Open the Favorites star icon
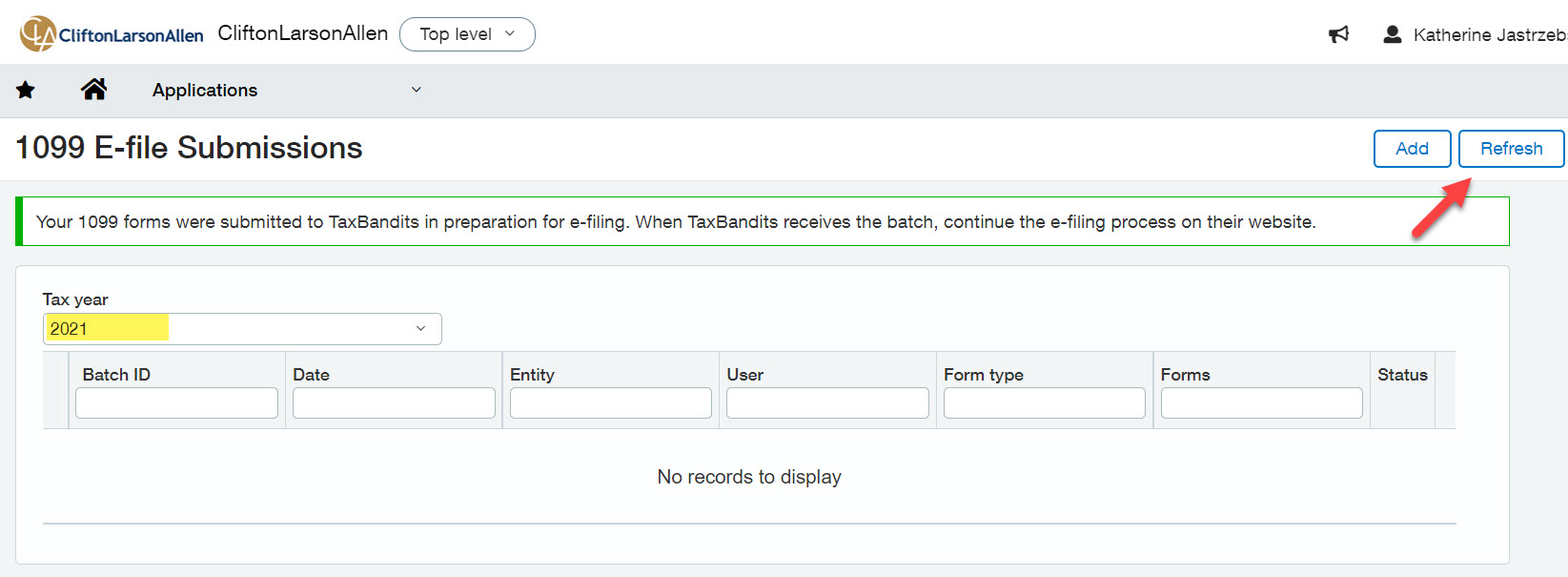The image size is (1568, 577). [26, 90]
